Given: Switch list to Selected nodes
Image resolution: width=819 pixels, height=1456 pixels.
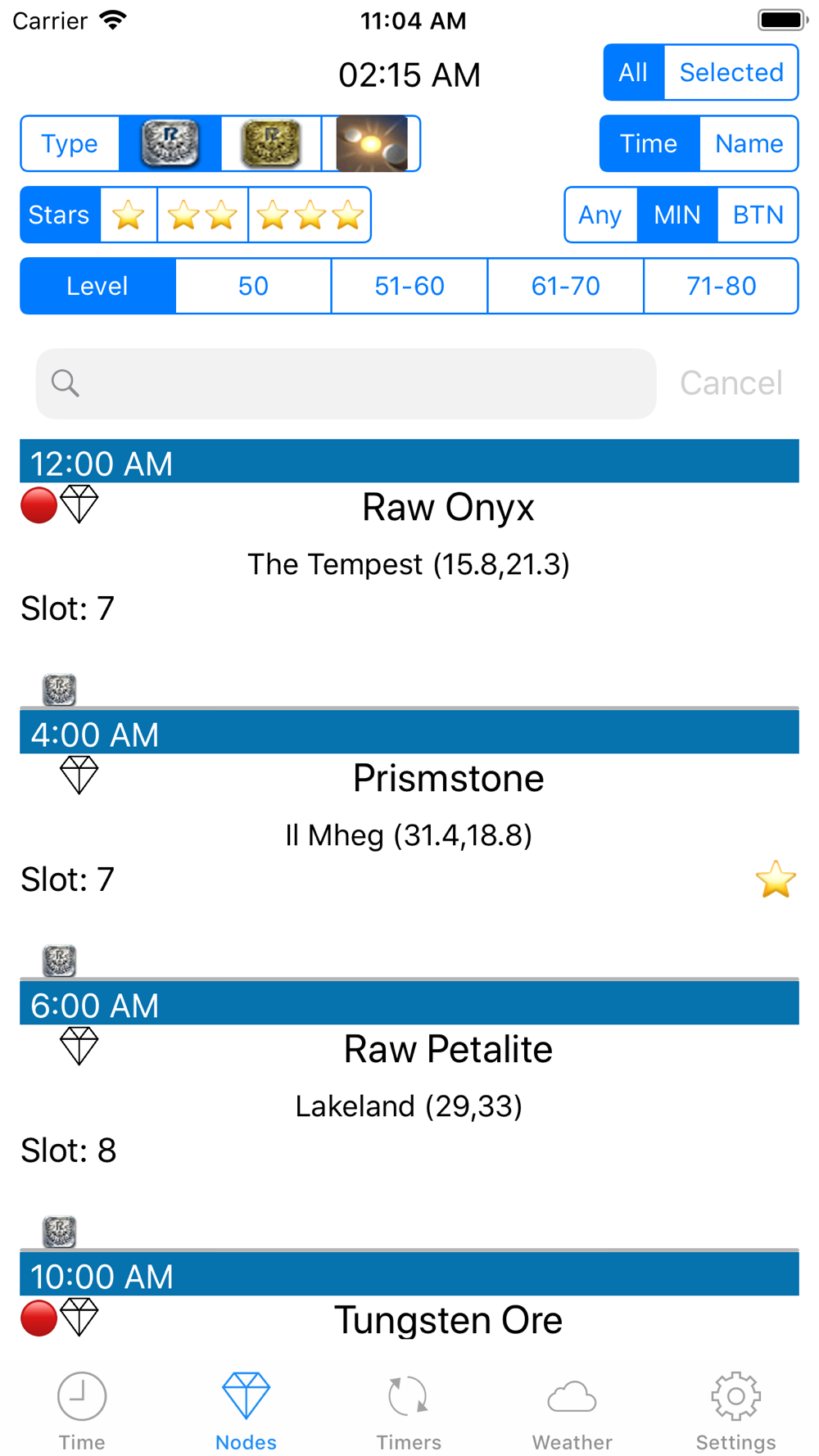Looking at the screenshot, I should pyautogui.click(x=731, y=72).
